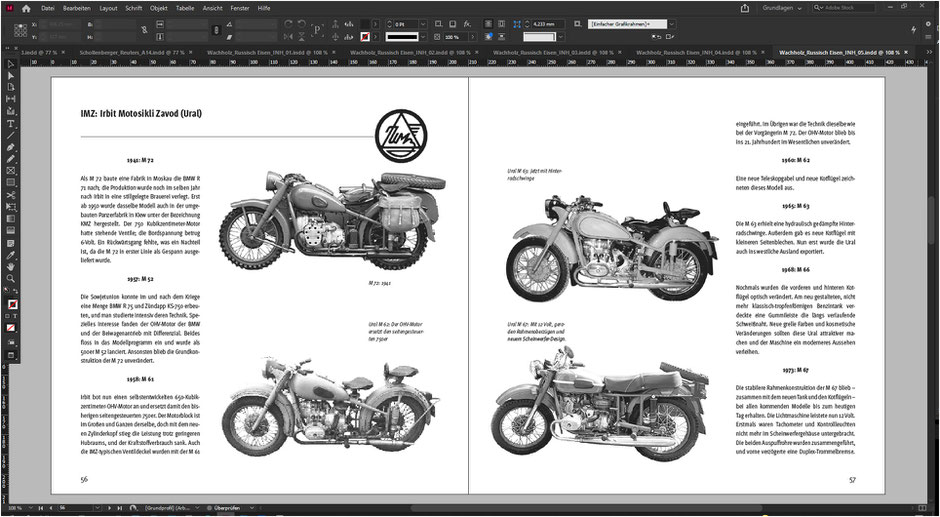
Task: Open the Datei menu
Action: pos(48,8)
